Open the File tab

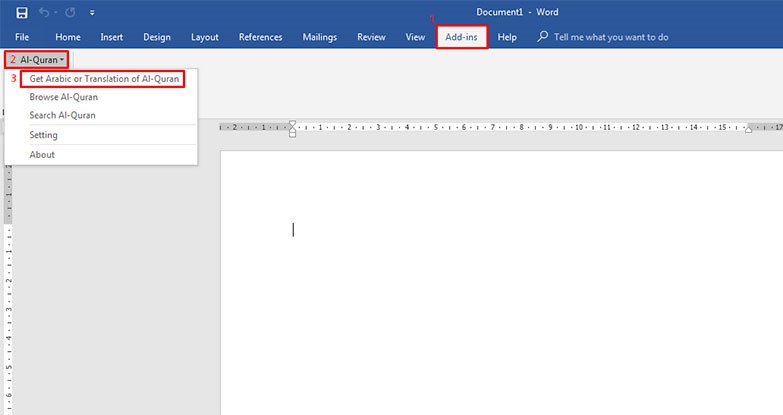click(x=22, y=37)
